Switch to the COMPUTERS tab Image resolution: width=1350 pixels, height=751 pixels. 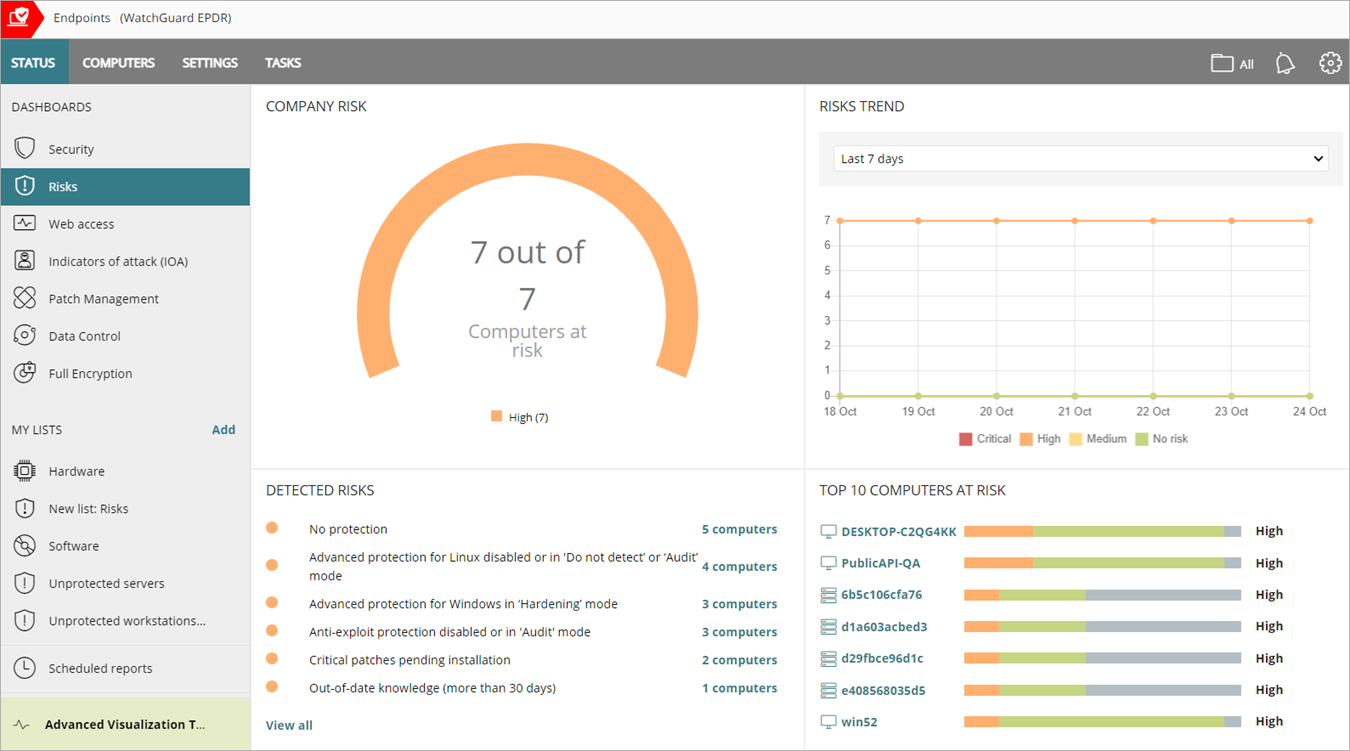click(119, 62)
